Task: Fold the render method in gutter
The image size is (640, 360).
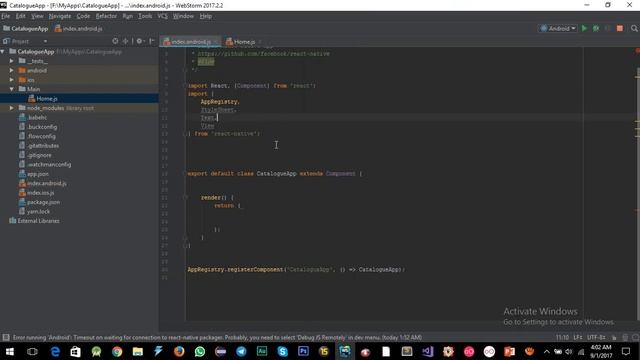Action: [x=185, y=198]
